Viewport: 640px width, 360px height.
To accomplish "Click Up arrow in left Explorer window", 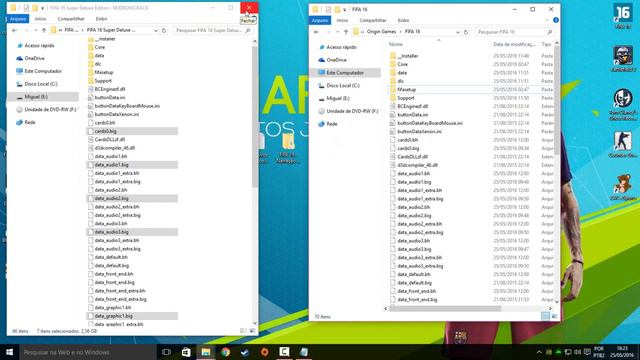I will [44, 31].
